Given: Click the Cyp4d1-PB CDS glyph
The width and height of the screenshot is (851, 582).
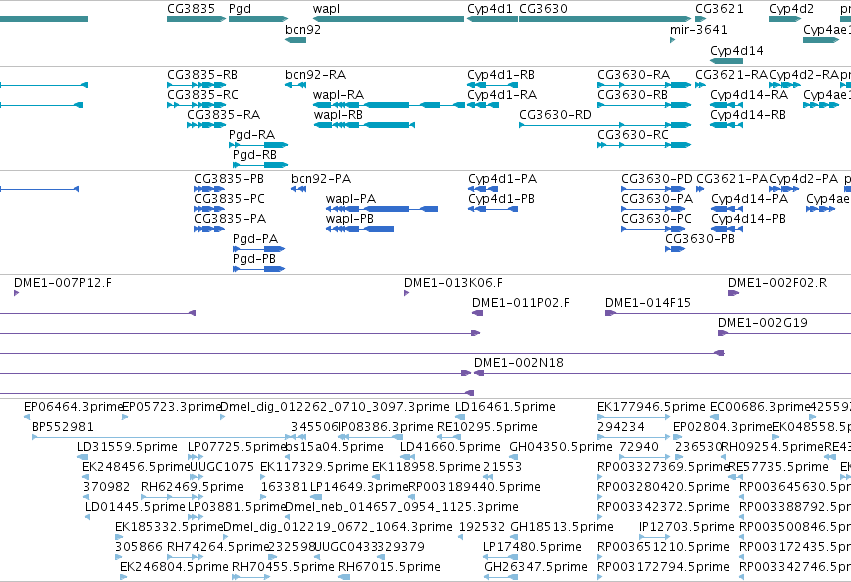Looking at the screenshot, I should click(x=493, y=209).
